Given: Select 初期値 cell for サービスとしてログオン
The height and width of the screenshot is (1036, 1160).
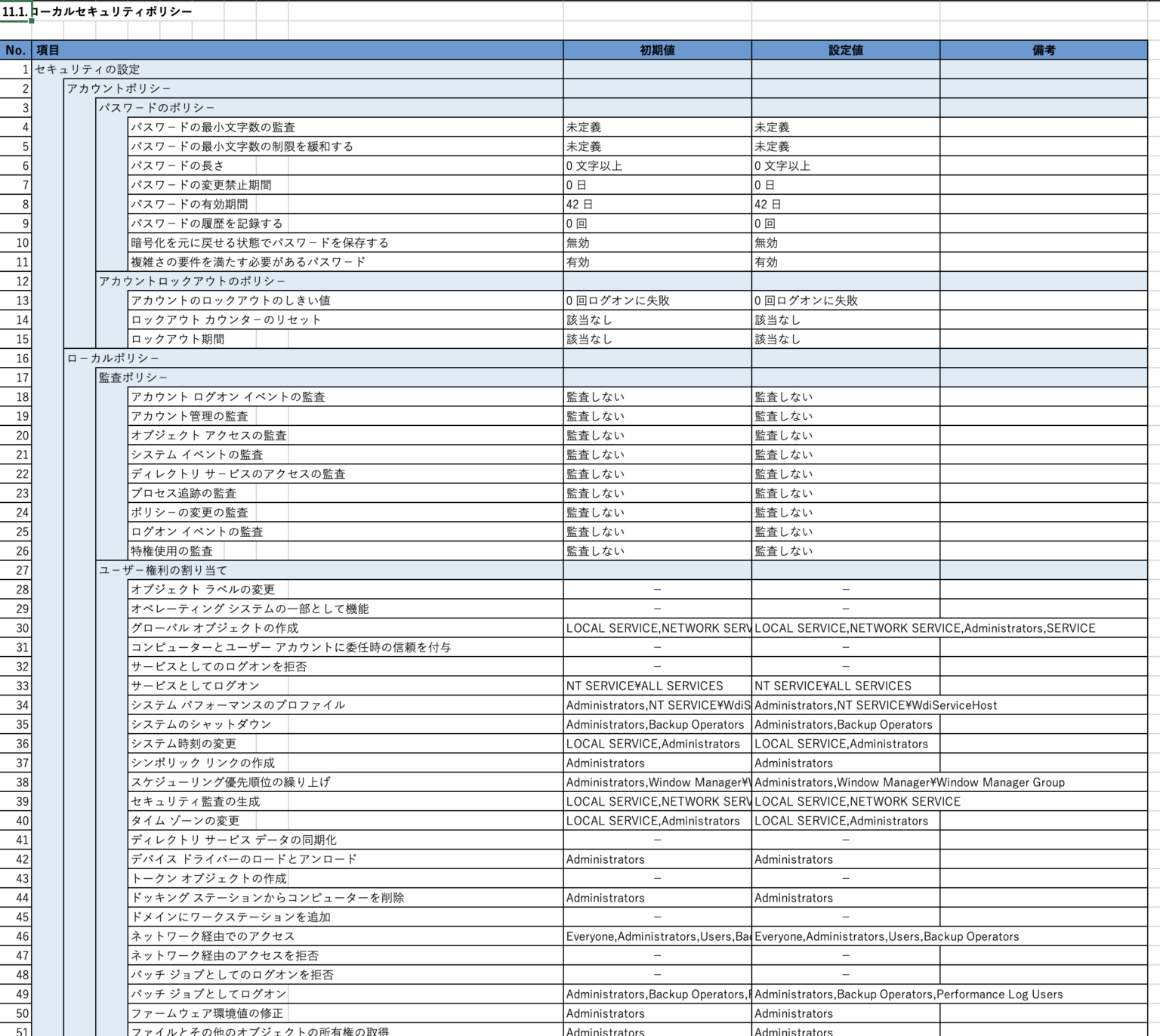Looking at the screenshot, I should pos(657,686).
